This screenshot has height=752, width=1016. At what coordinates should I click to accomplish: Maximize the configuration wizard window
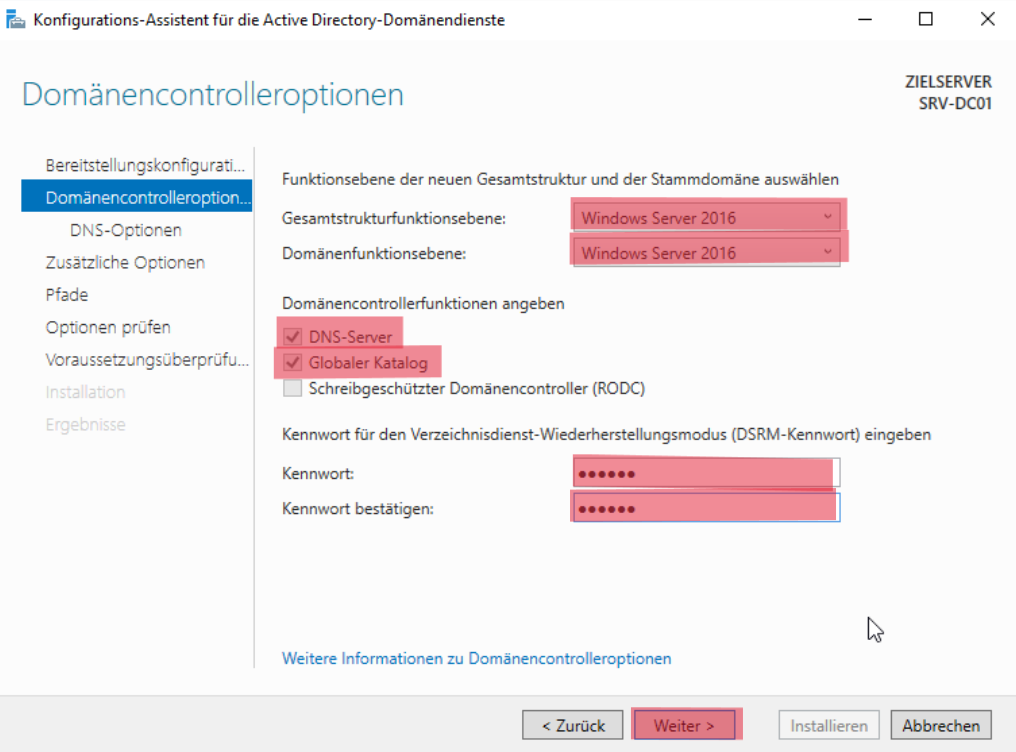tap(926, 20)
